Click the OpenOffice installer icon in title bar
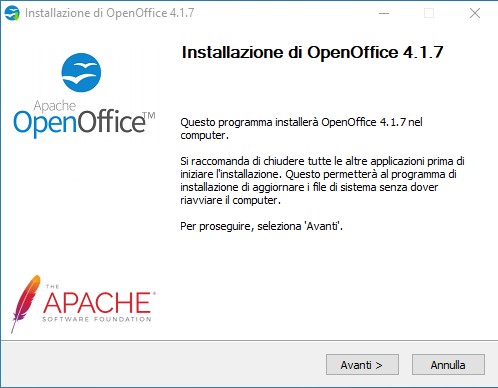This screenshot has height=388, width=498. point(12,13)
